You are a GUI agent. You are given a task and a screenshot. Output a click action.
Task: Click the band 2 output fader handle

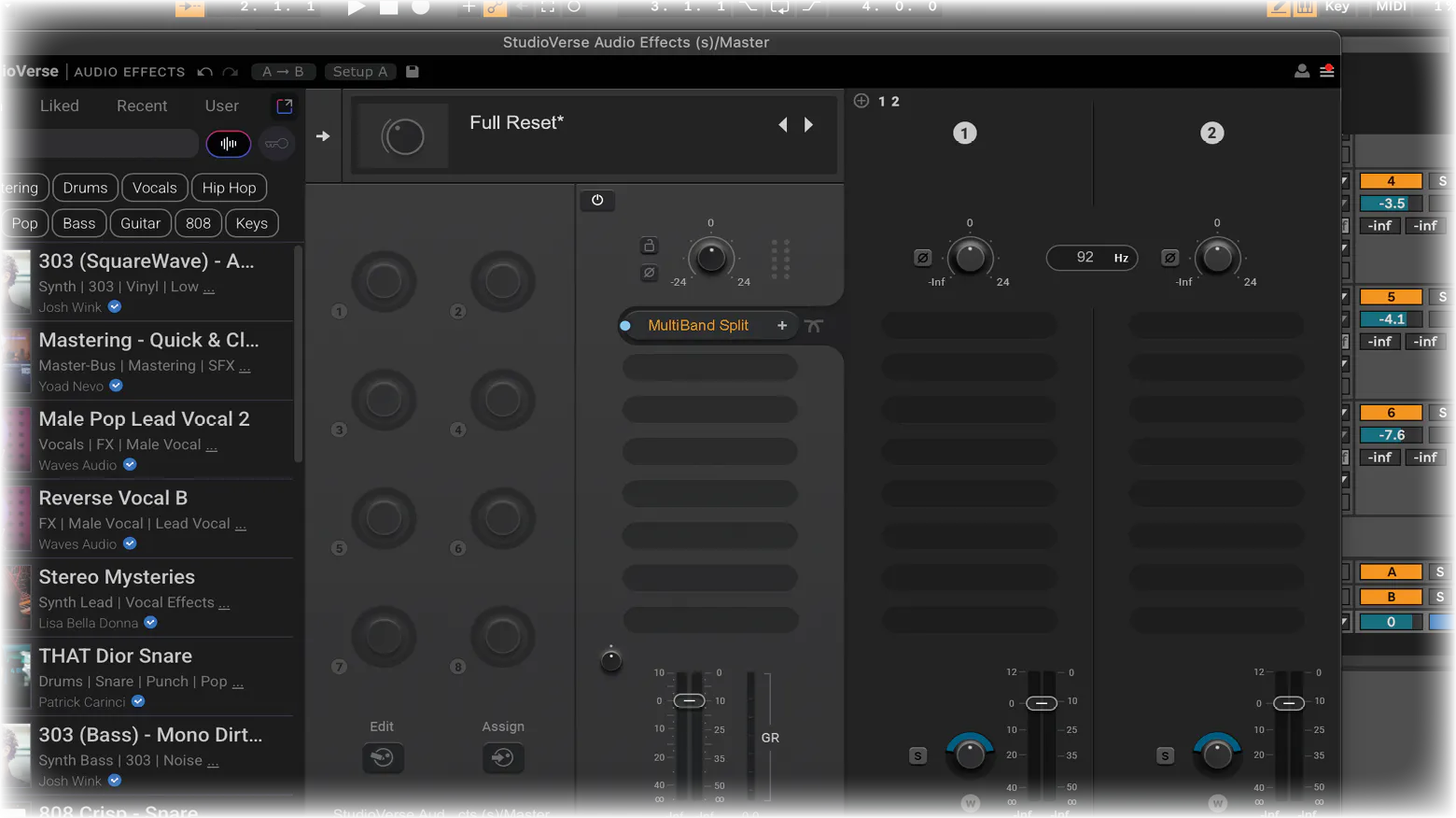tap(1289, 703)
